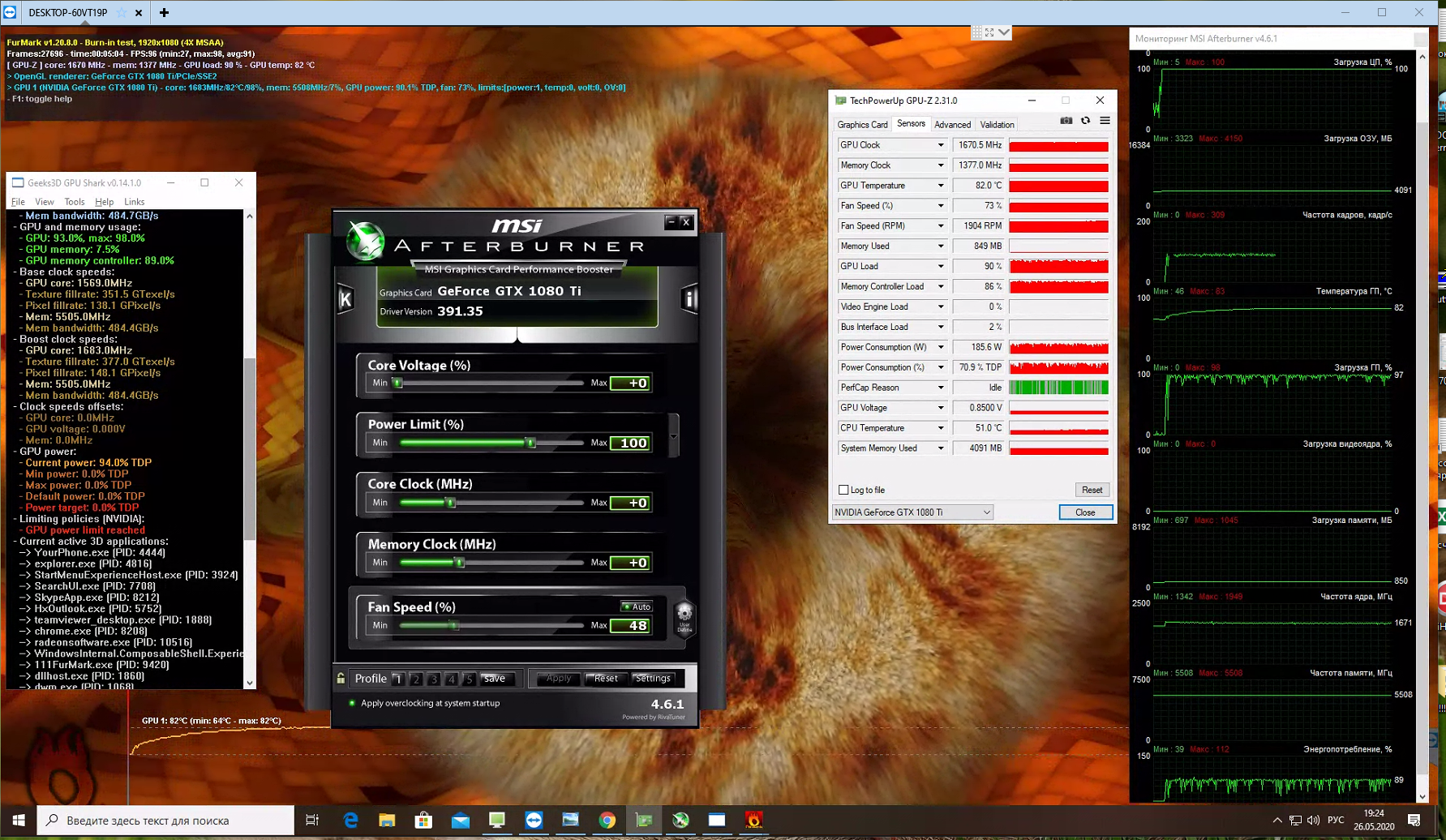This screenshot has width=1446, height=840.
Task: Open Fan Speed (RPM) sensor dropdown
Action: click(x=941, y=226)
